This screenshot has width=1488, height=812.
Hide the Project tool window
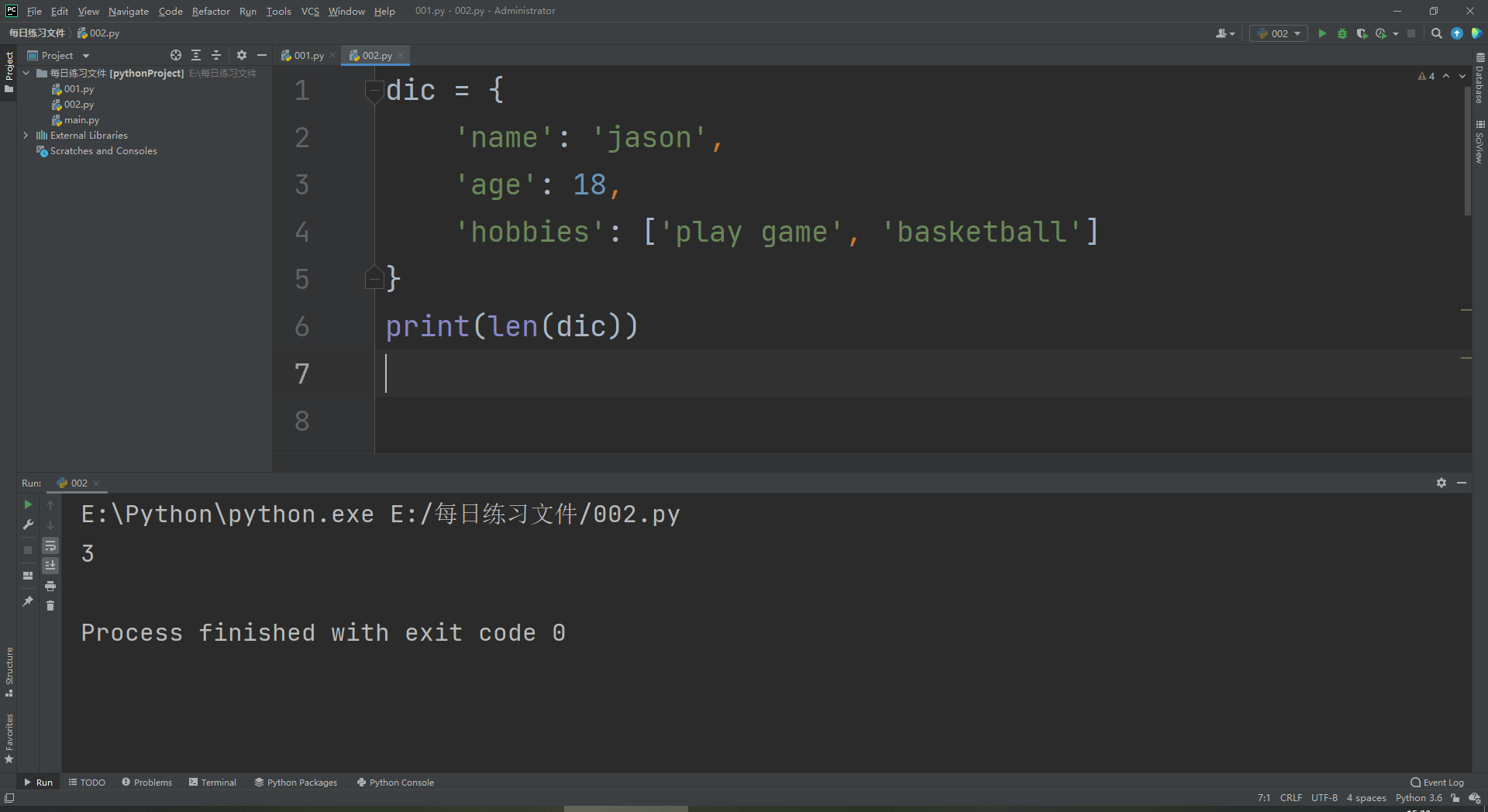pyautogui.click(x=262, y=55)
